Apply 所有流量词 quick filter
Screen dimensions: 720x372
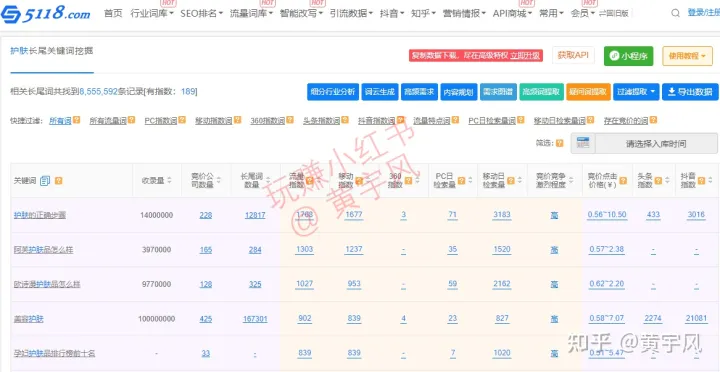[x=107, y=121]
